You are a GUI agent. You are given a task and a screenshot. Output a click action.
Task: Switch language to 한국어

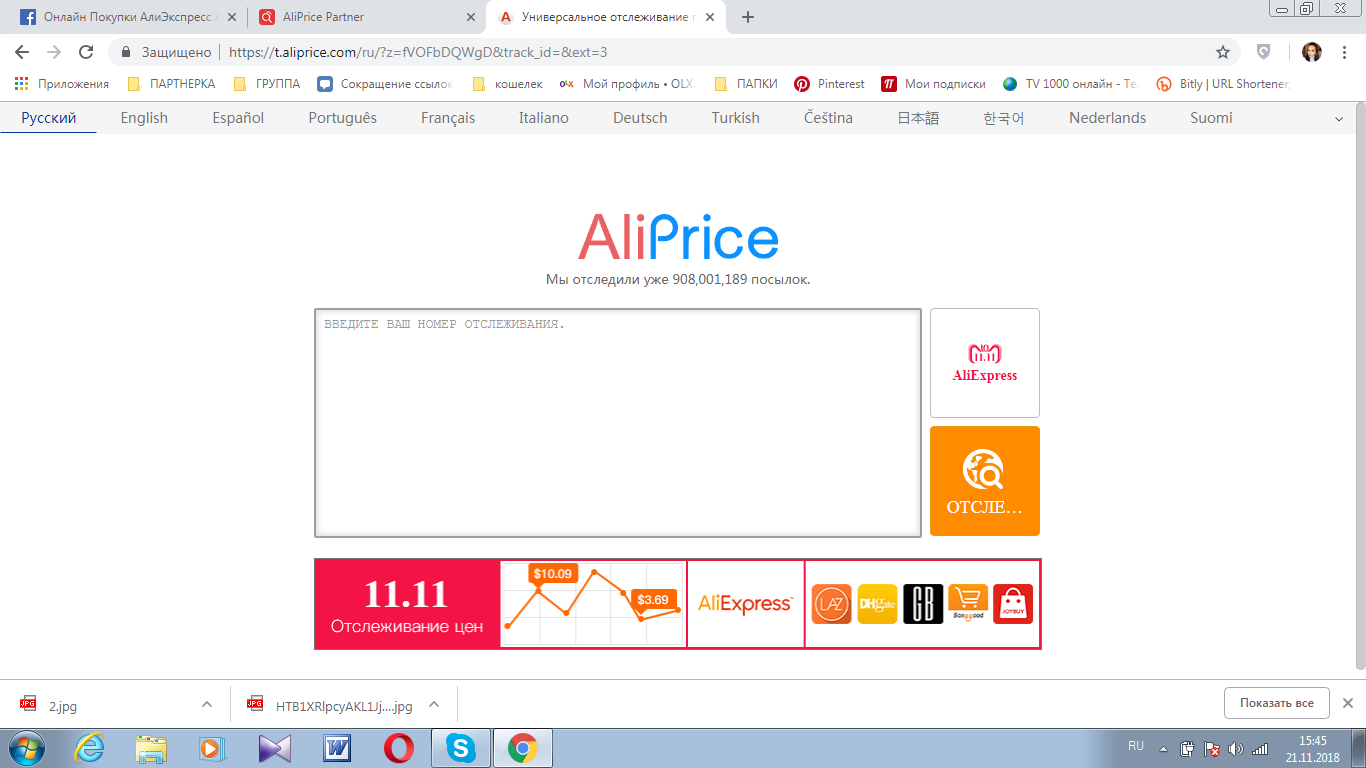coord(1004,118)
